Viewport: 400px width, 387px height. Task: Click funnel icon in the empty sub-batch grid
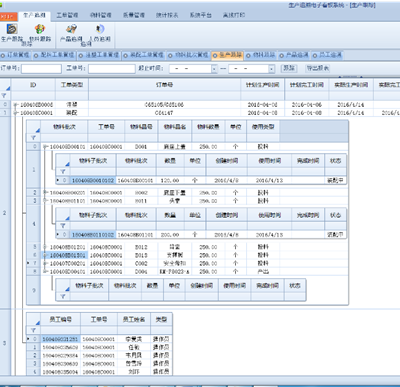[63, 296]
